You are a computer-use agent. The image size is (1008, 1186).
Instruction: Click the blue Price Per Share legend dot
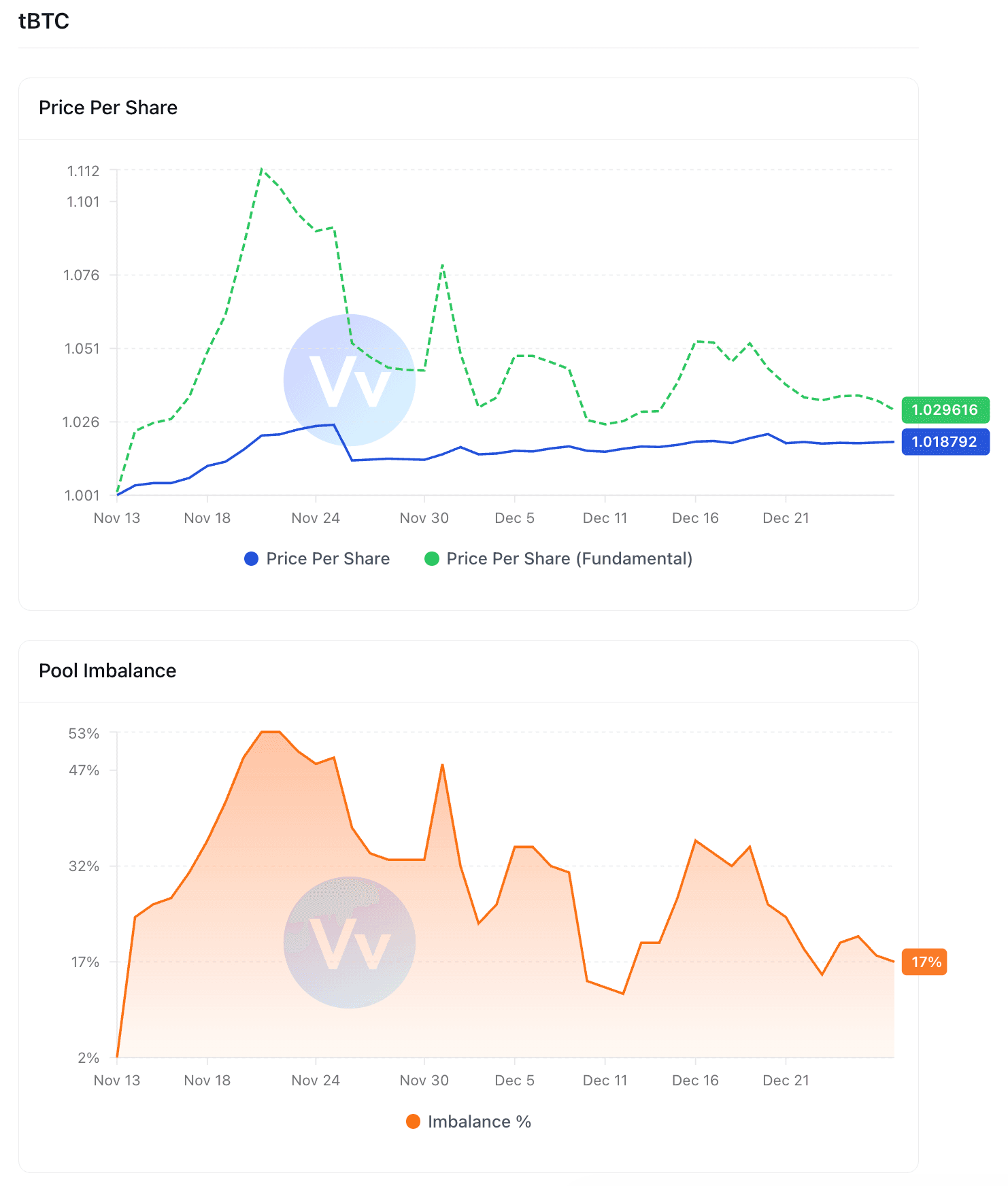click(252, 559)
